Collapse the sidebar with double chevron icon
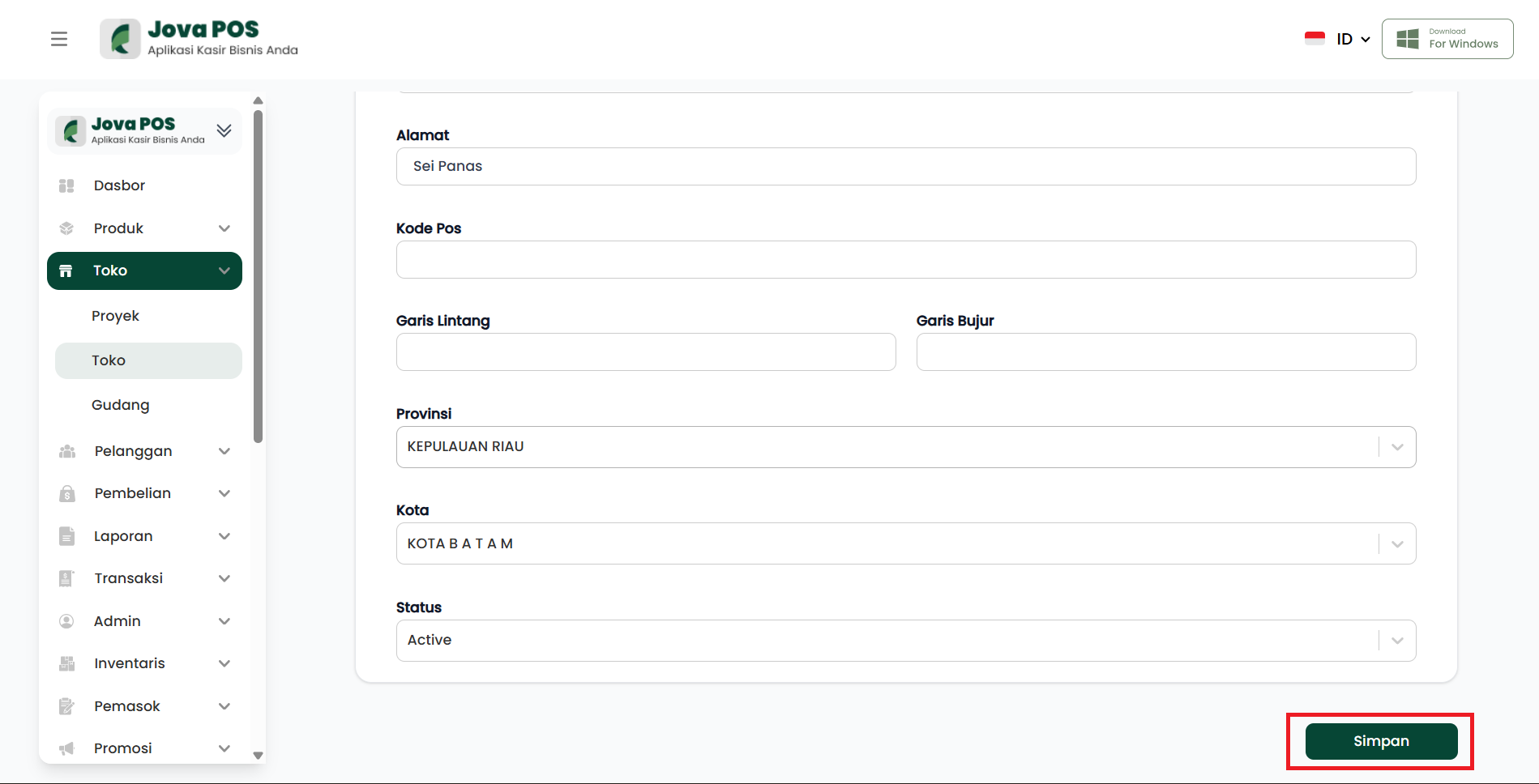 coord(224,130)
